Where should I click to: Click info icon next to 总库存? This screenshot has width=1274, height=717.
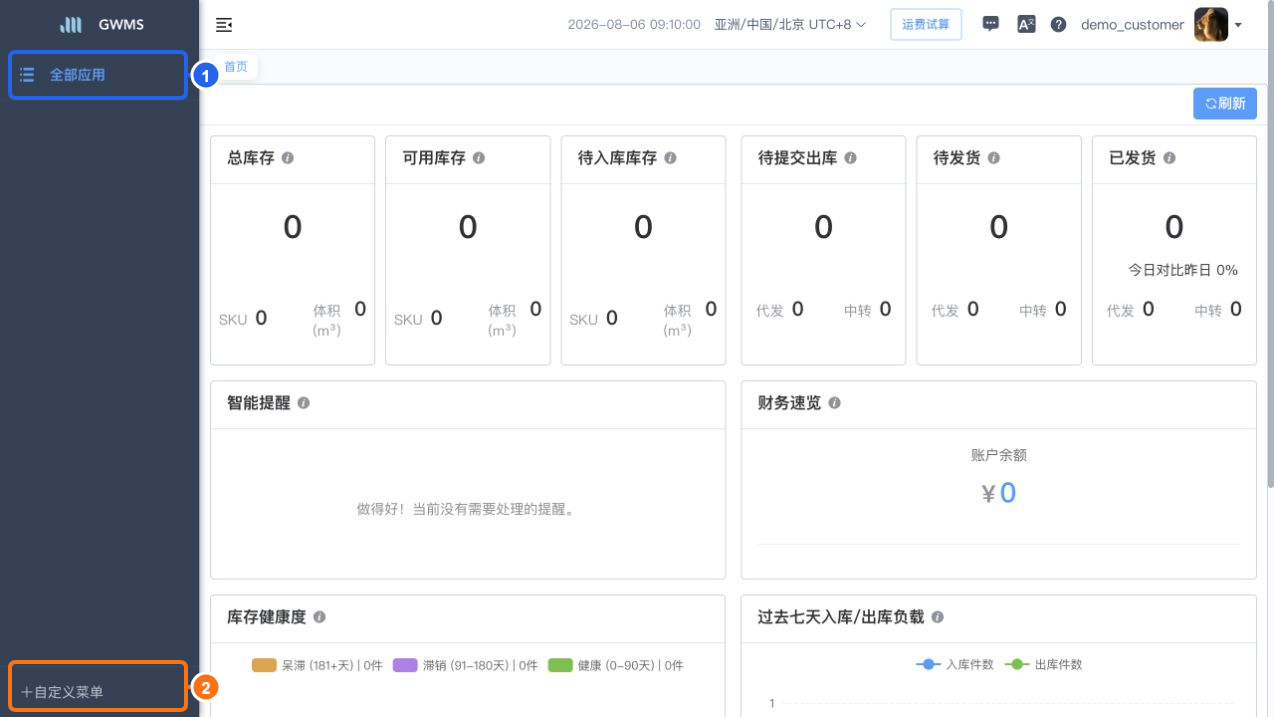point(288,158)
